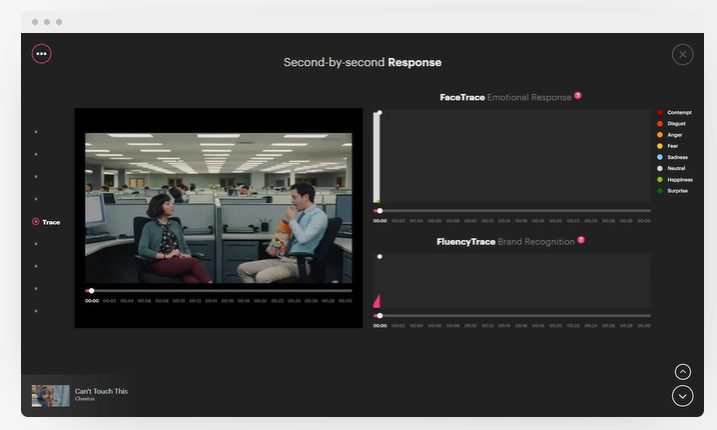The height and width of the screenshot is (430, 717).
Task: Toggle the Disgust emotion legend
Action: (x=671, y=124)
